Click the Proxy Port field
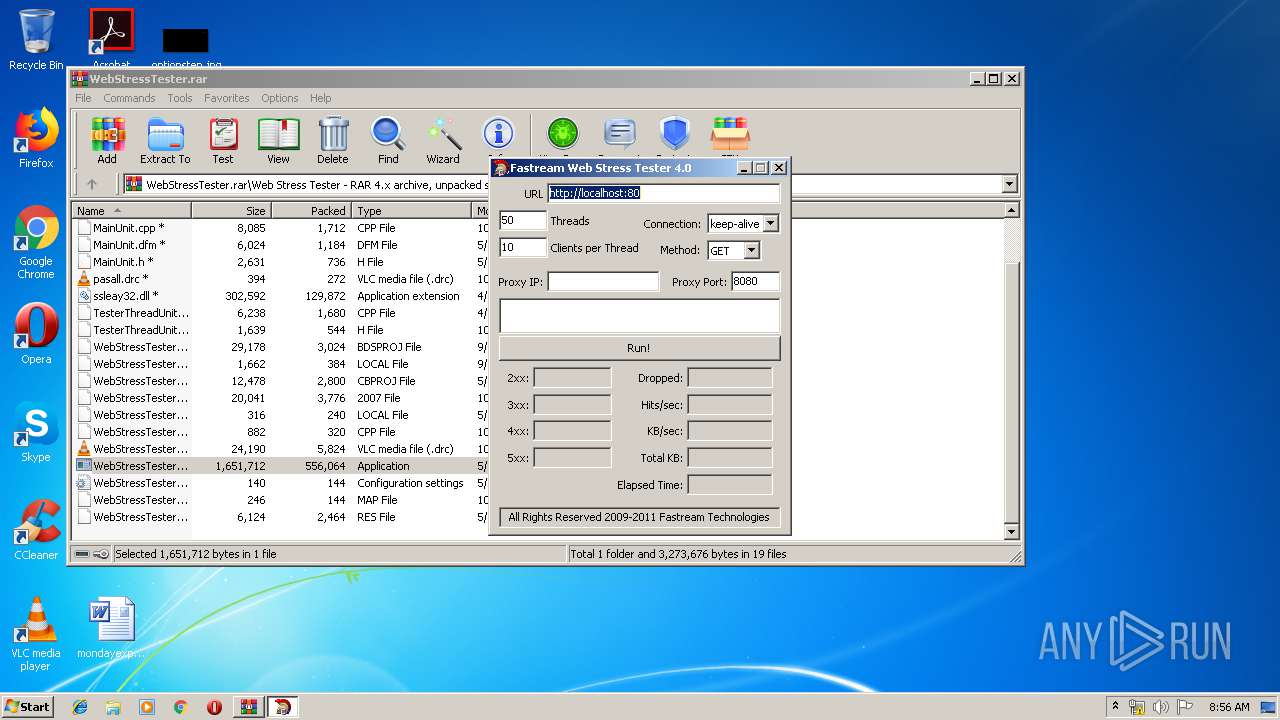Viewport: 1280px width, 720px height. pyautogui.click(x=755, y=282)
